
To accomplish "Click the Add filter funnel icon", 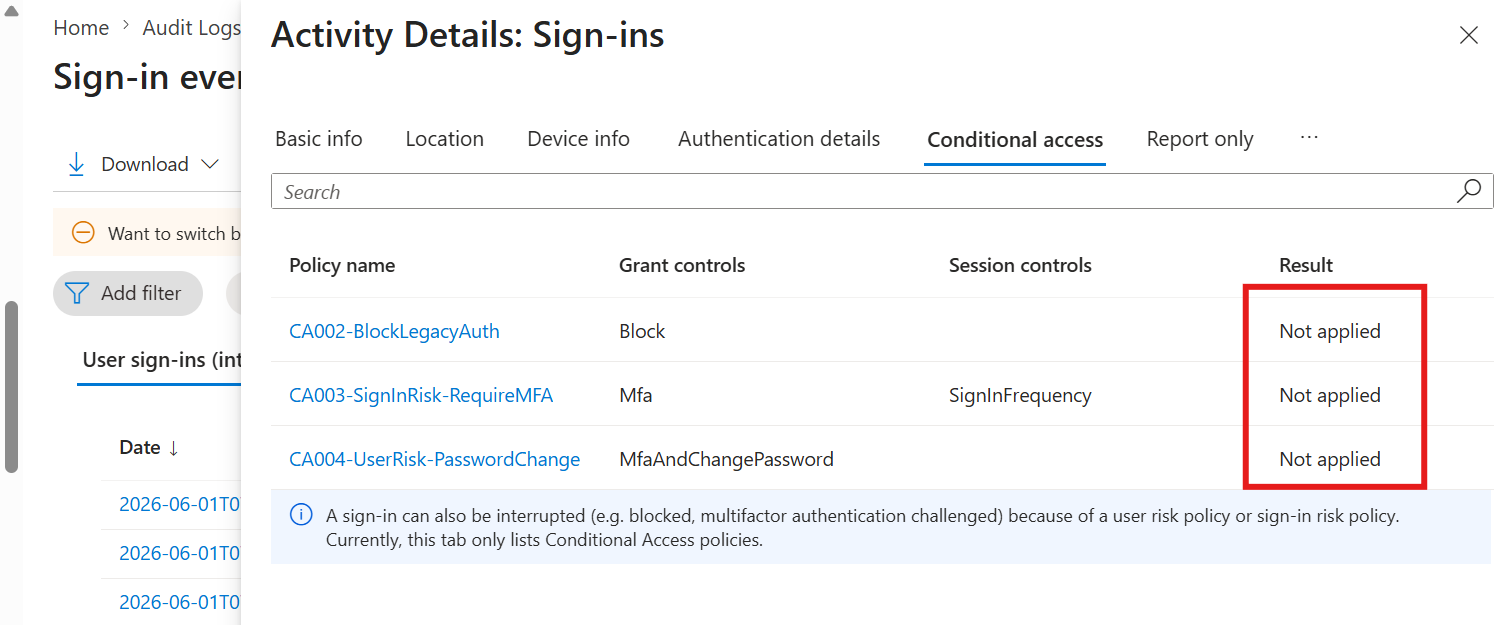I will click(x=76, y=293).
